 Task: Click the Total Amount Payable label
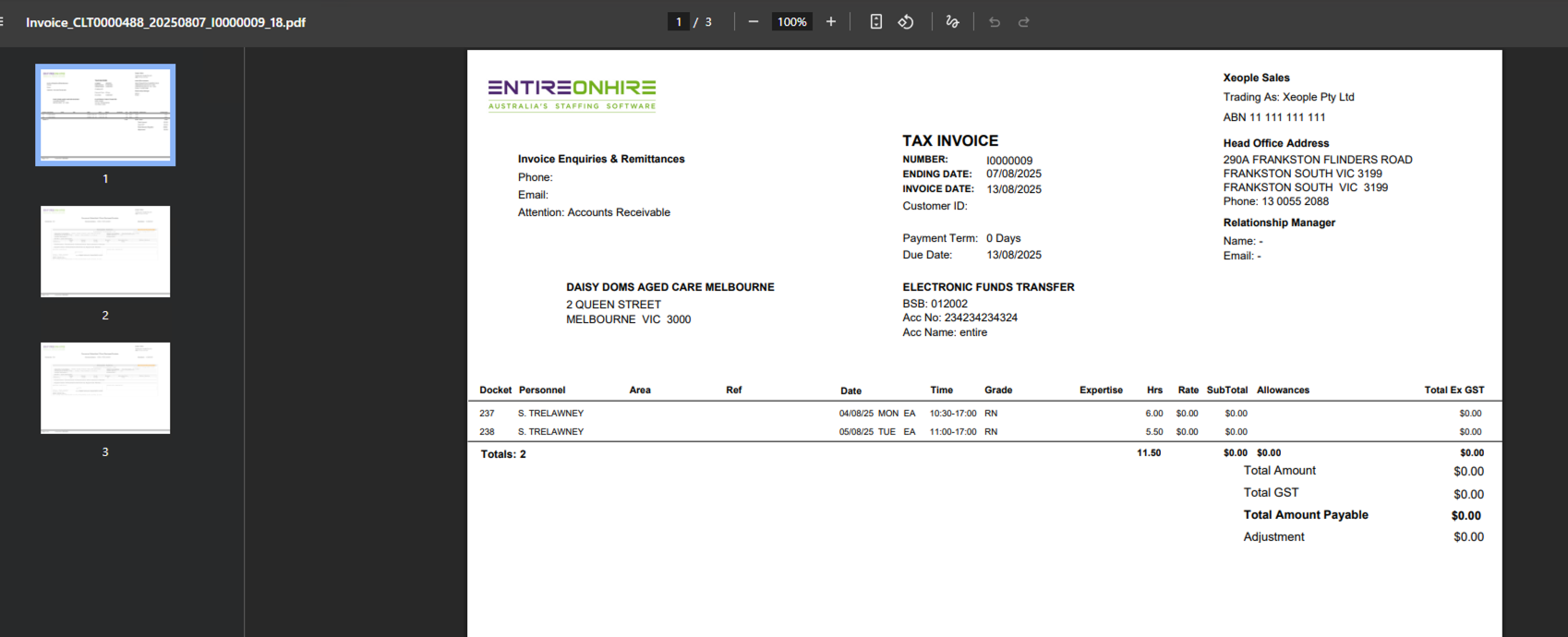click(1305, 515)
